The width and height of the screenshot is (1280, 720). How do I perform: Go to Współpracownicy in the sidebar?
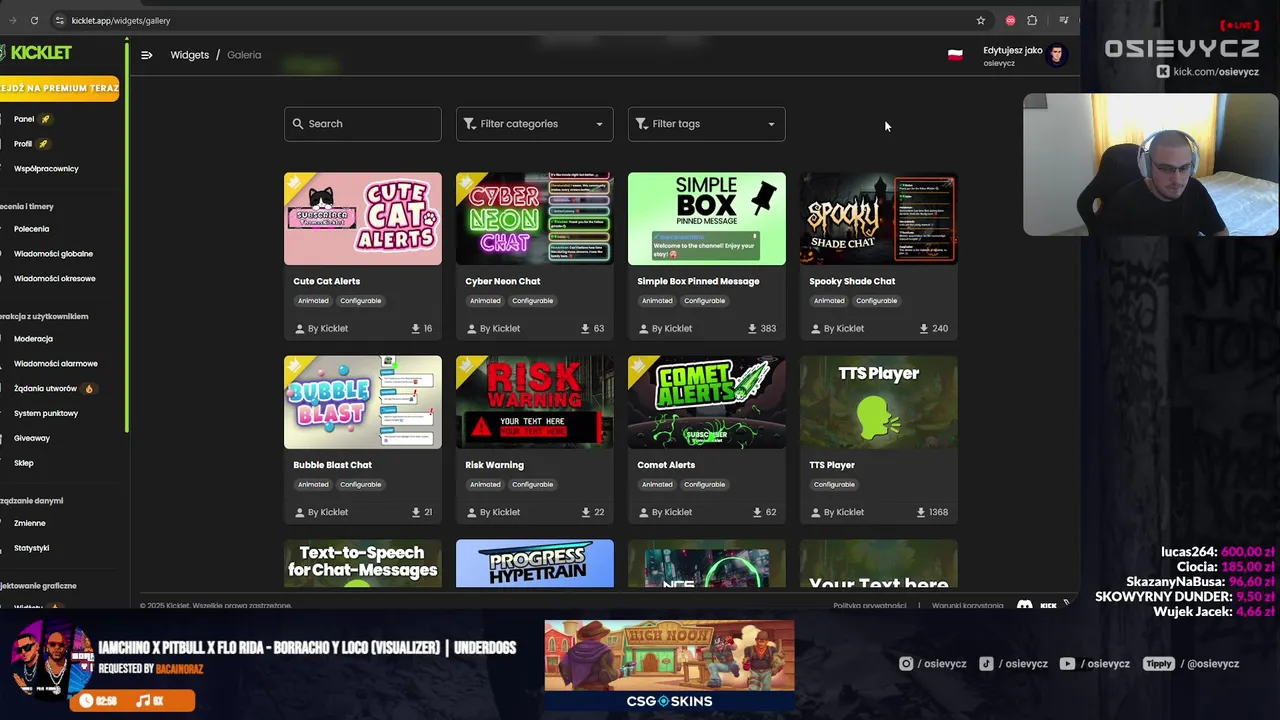pyautogui.click(x=46, y=169)
